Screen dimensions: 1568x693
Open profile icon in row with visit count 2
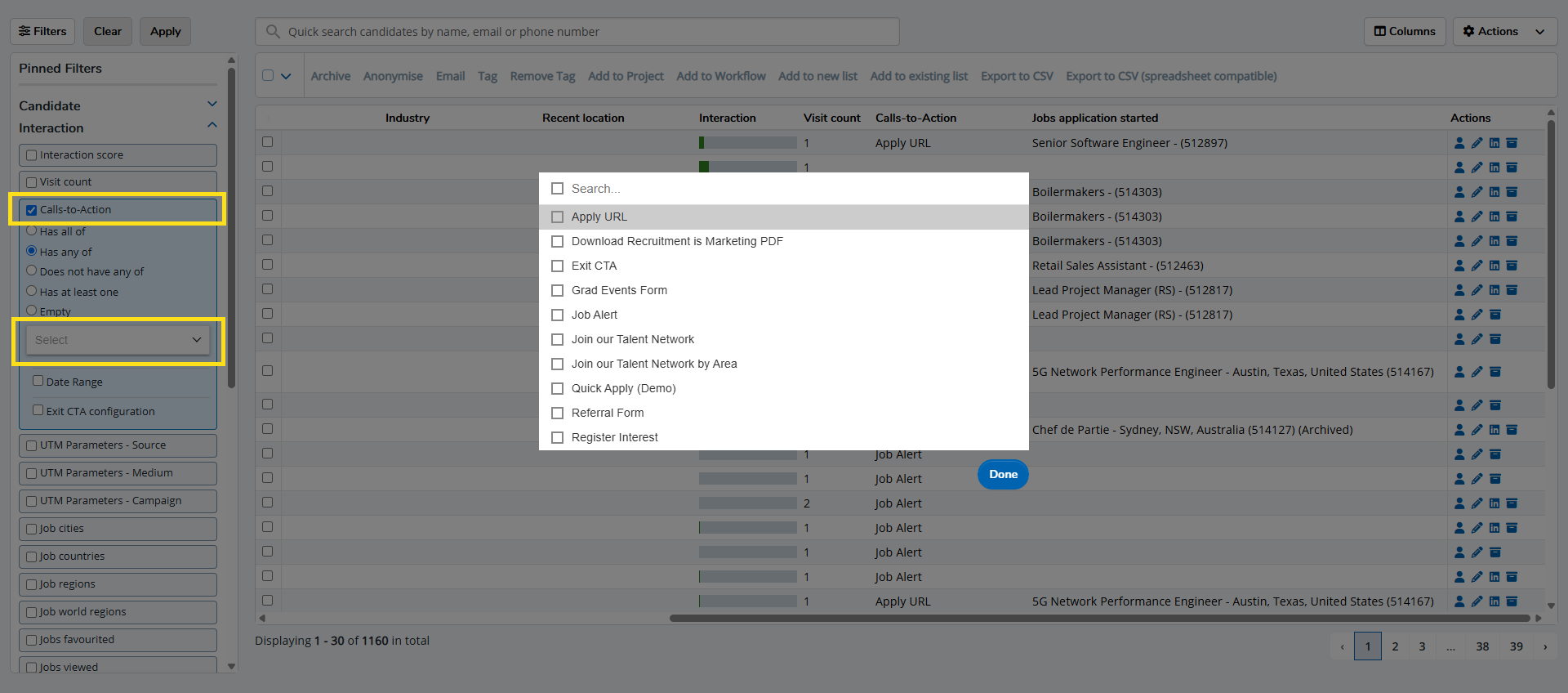click(1459, 503)
